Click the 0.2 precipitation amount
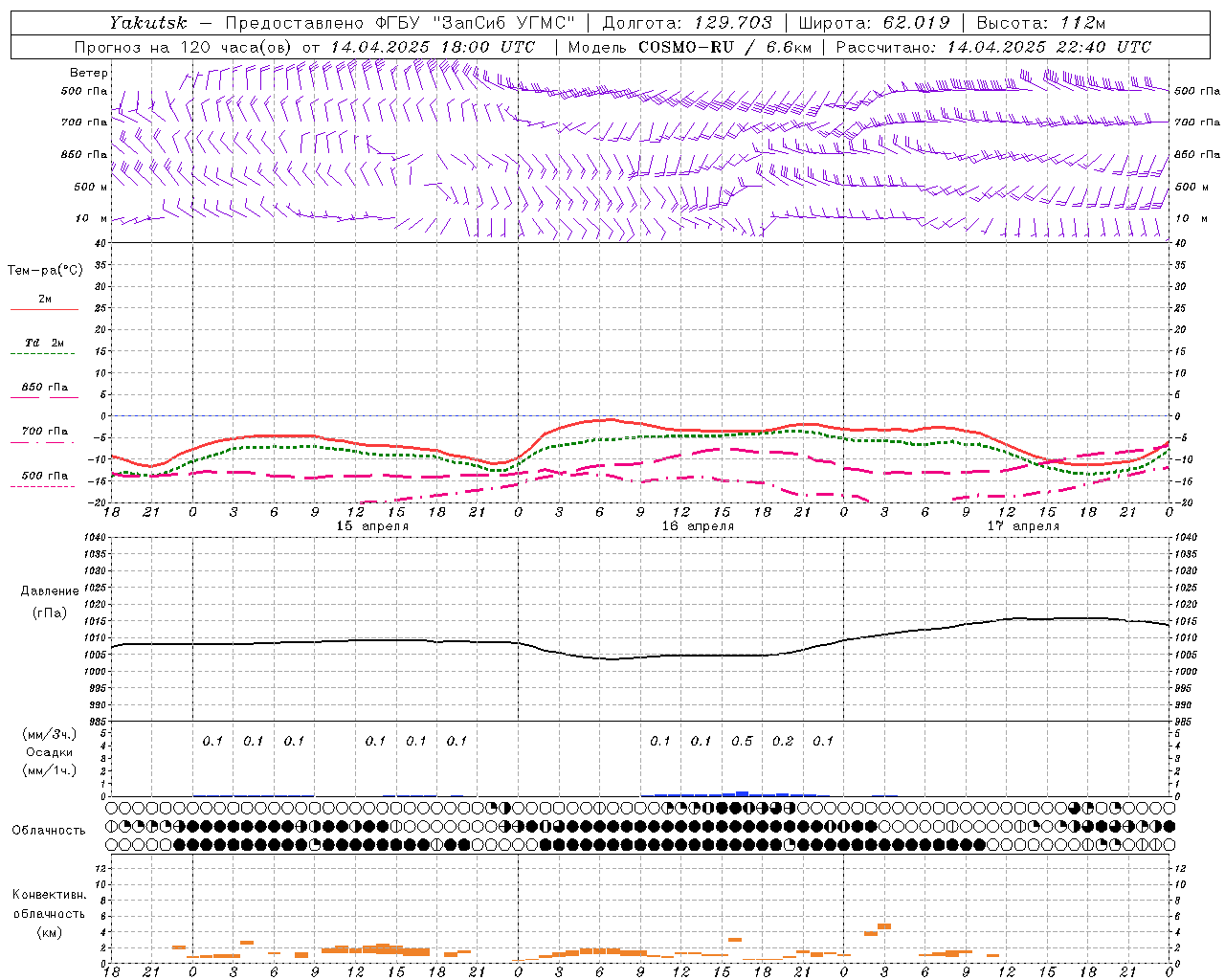Viewport: 1225px width, 980px height. [783, 741]
